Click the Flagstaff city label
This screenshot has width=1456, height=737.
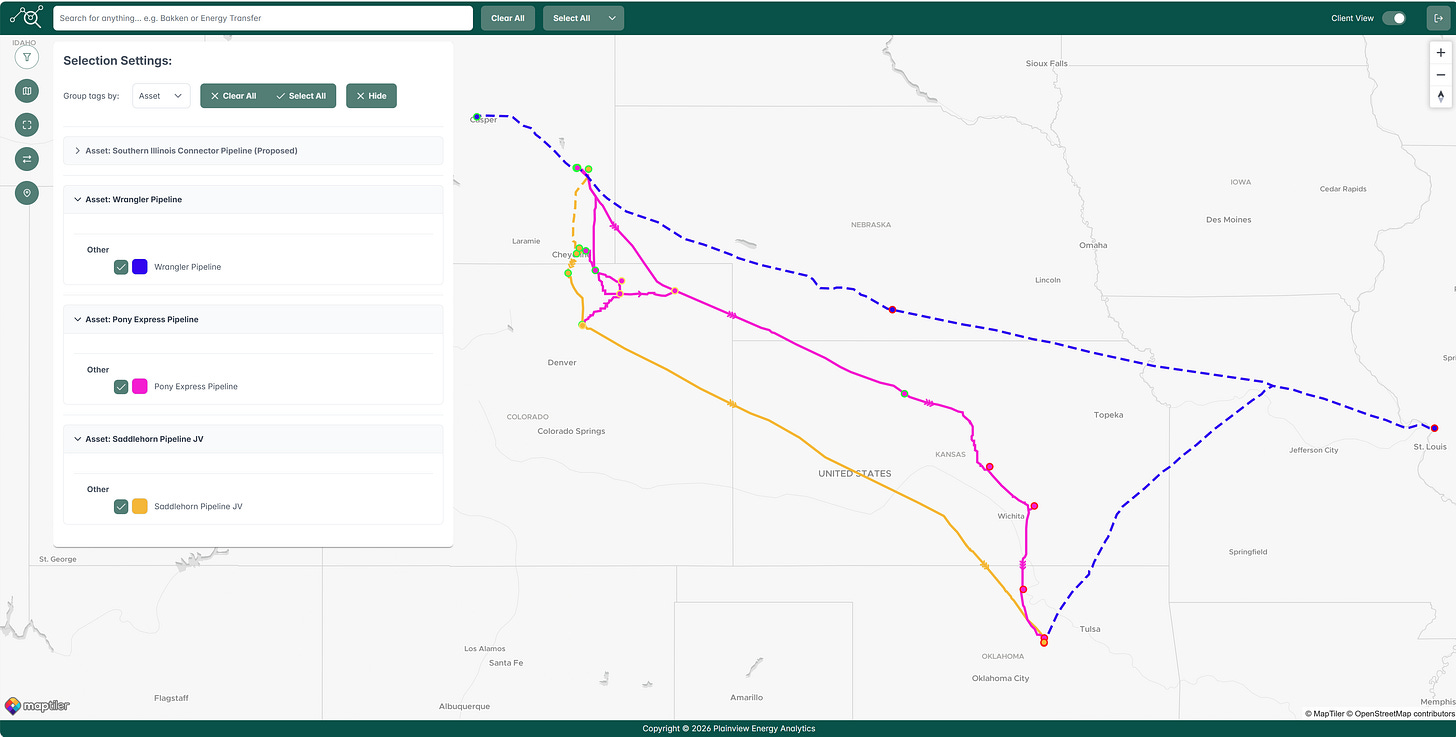click(x=171, y=698)
